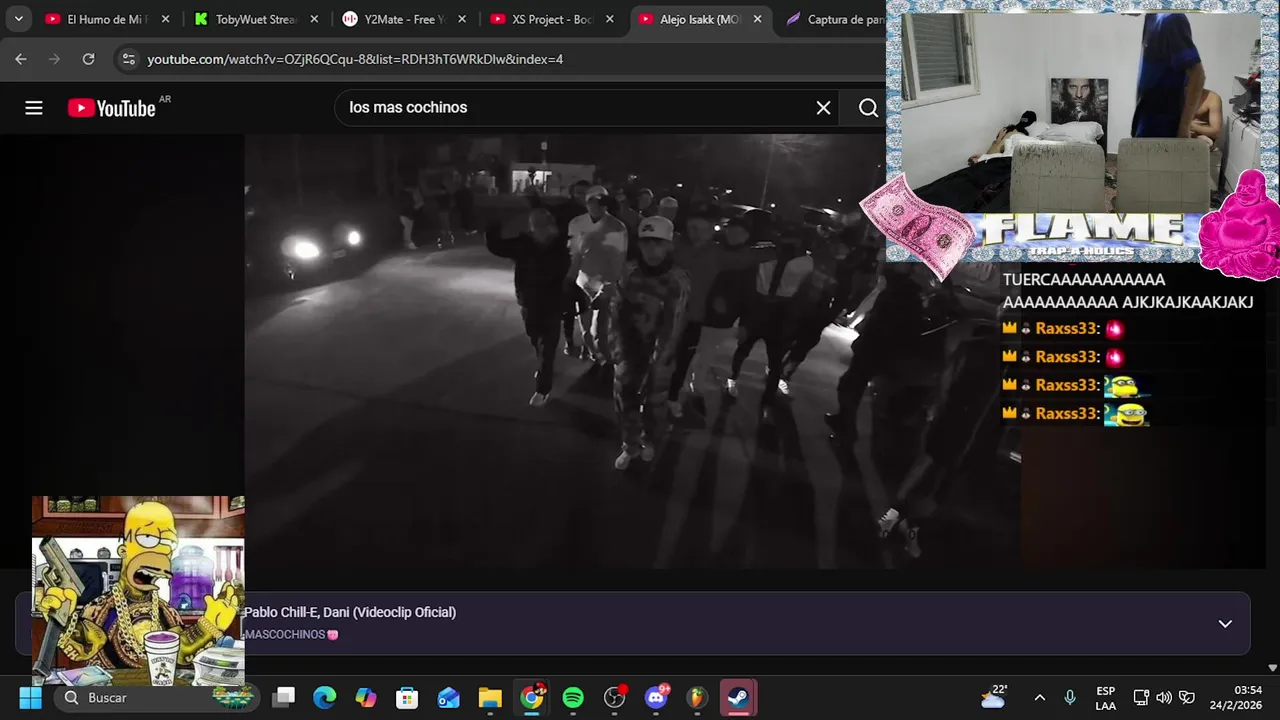Launch Microsoft Edge from the taskbar
This screenshot has height=720, width=1280.
point(325,697)
